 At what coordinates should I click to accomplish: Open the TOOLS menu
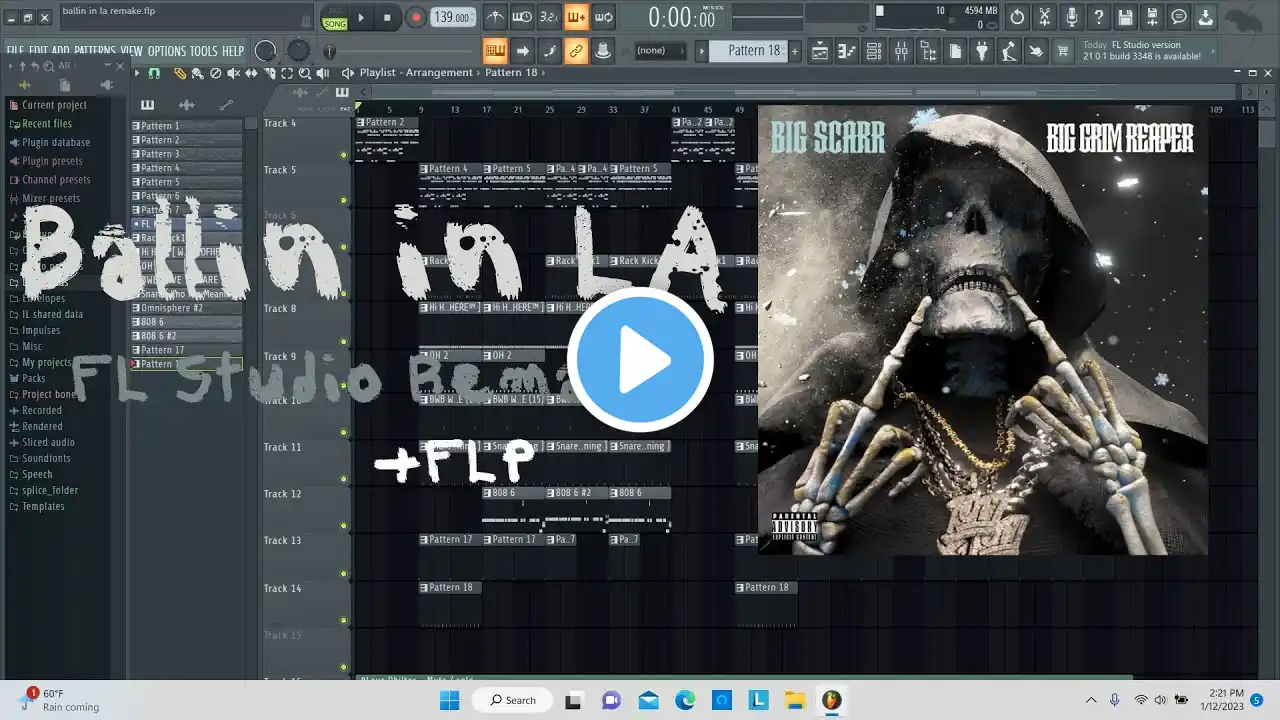tap(204, 51)
